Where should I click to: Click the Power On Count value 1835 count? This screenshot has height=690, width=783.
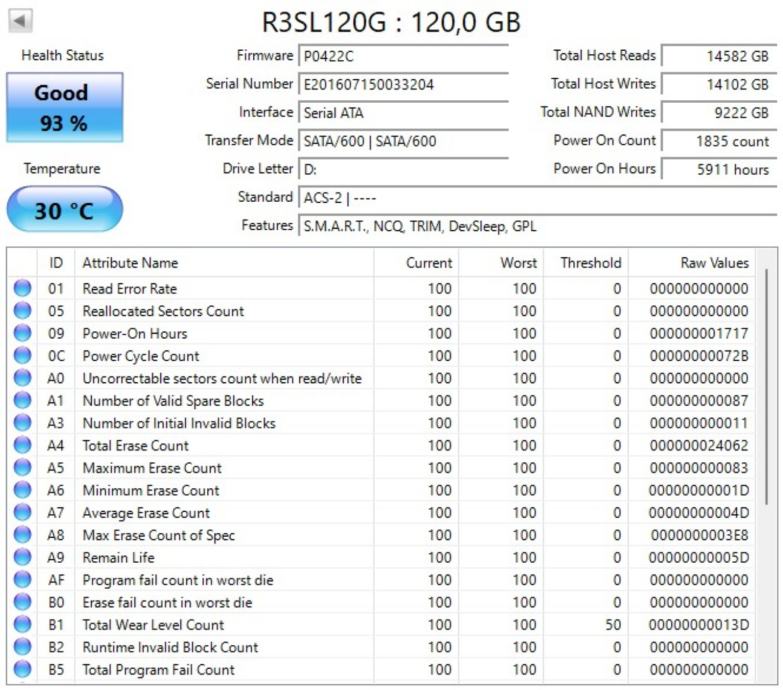tap(720, 141)
